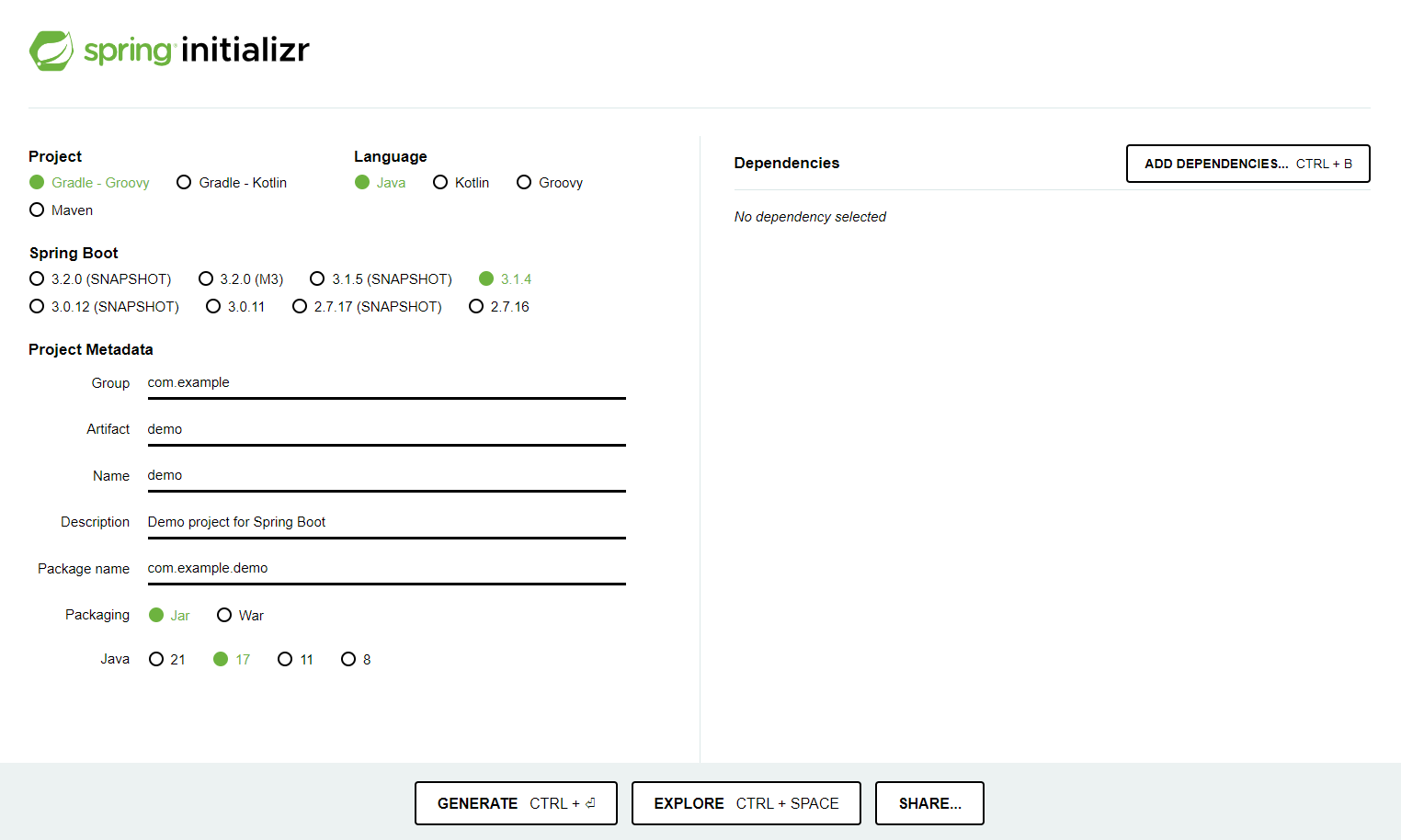Select Gradle - Groovy project type
The image size is (1401, 840).
[89, 183]
